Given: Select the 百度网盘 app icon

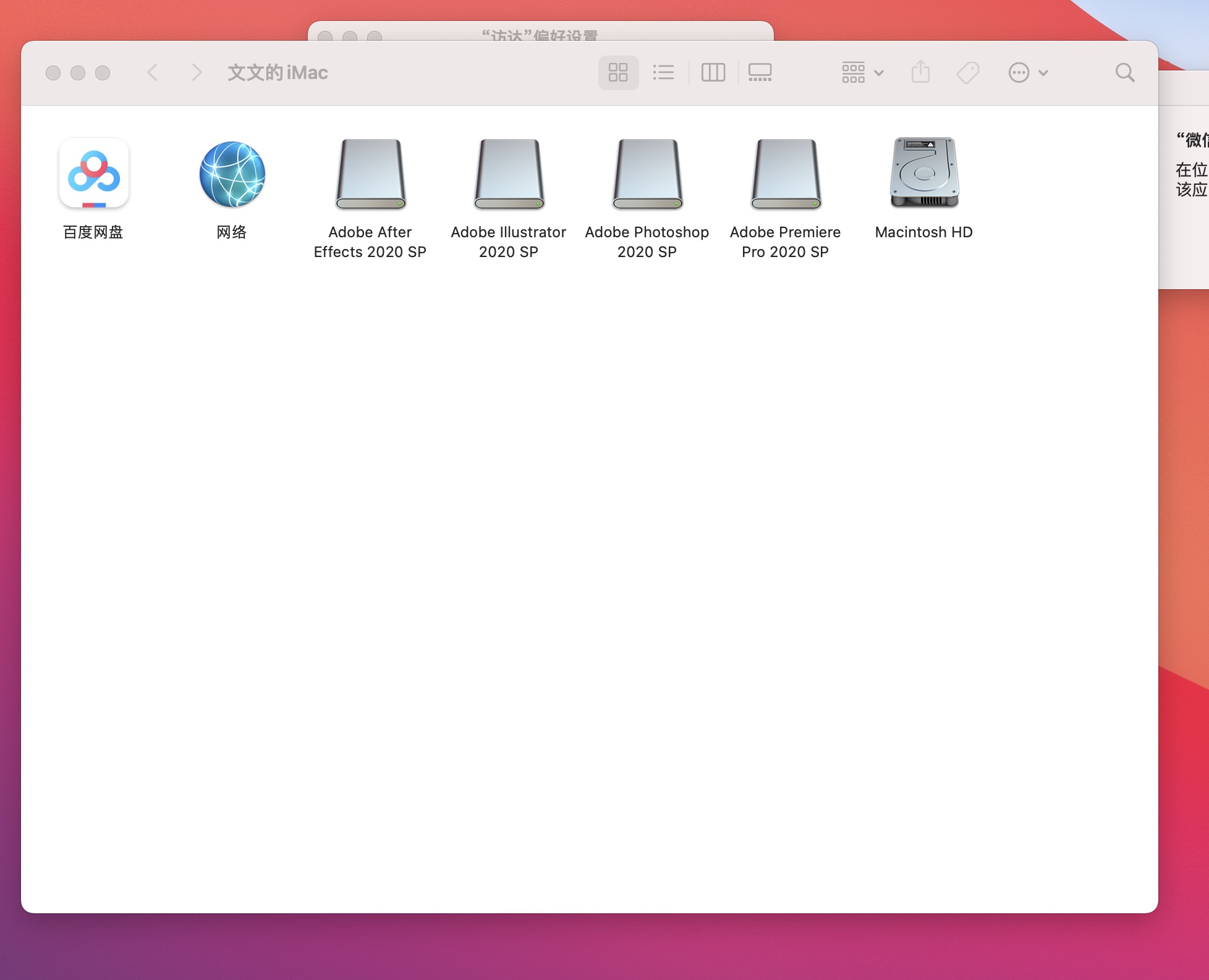Looking at the screenshot, I should point(94,174).
